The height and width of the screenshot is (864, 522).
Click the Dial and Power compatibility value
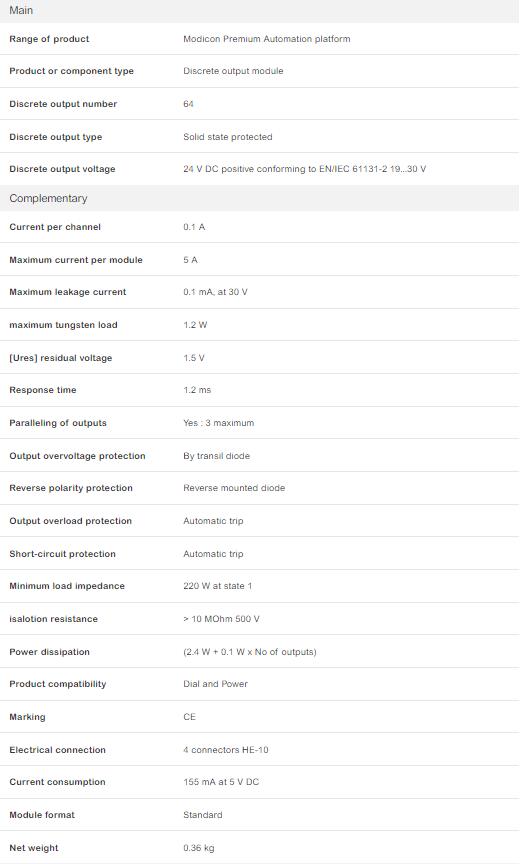pyautogui.click(x=216, y=684)
